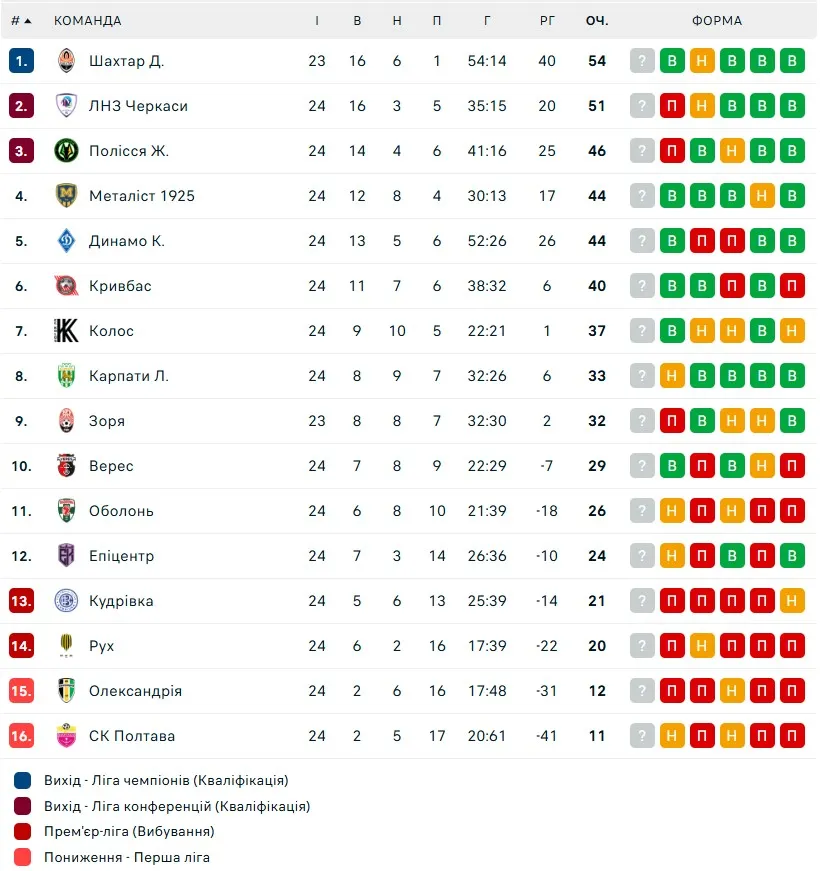This screenshot has width=820, height=871.
Task: Open the Олександрія team link
Action: (135, 691)
